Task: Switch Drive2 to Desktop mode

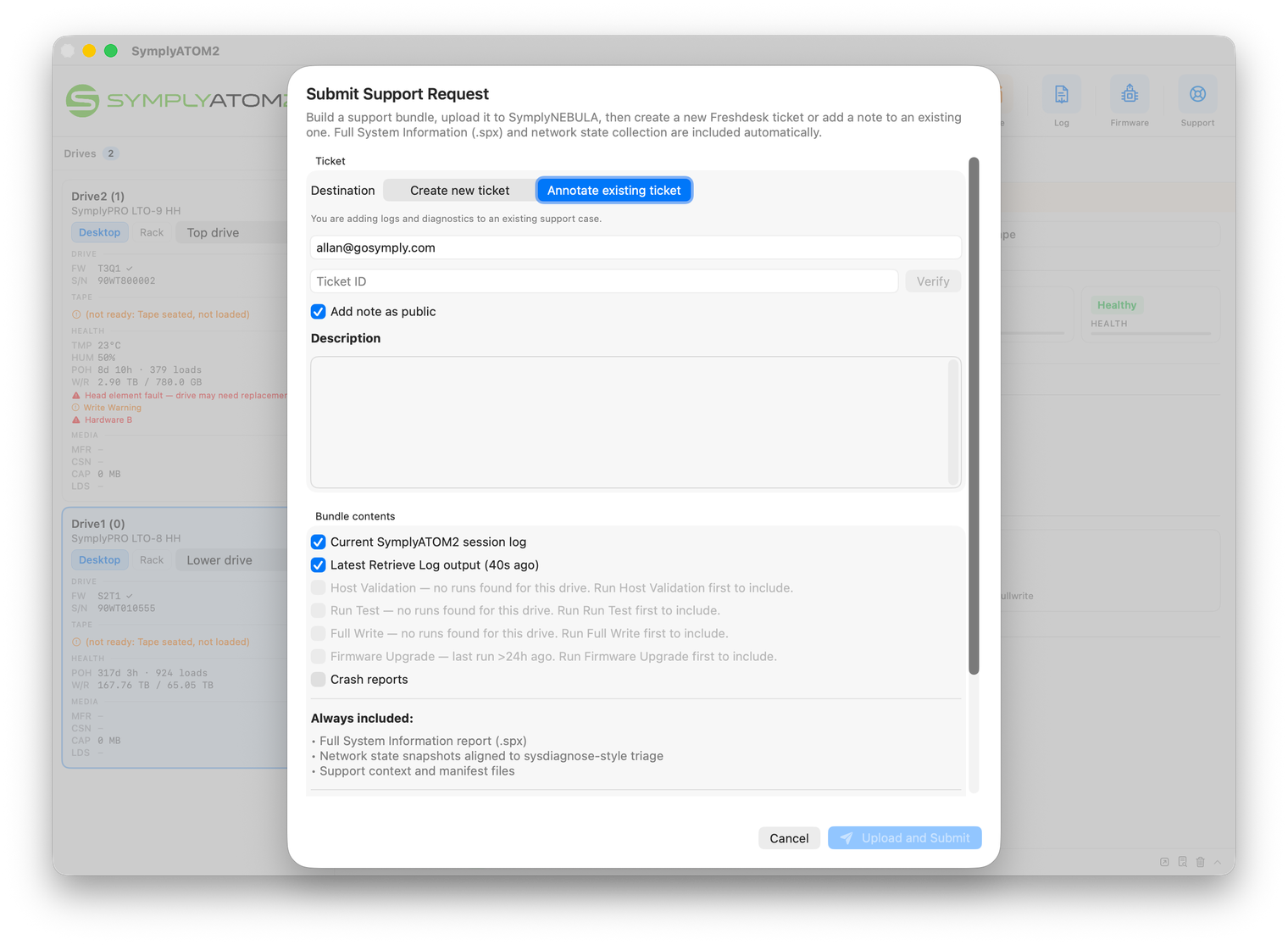Action: click(99, 232)
